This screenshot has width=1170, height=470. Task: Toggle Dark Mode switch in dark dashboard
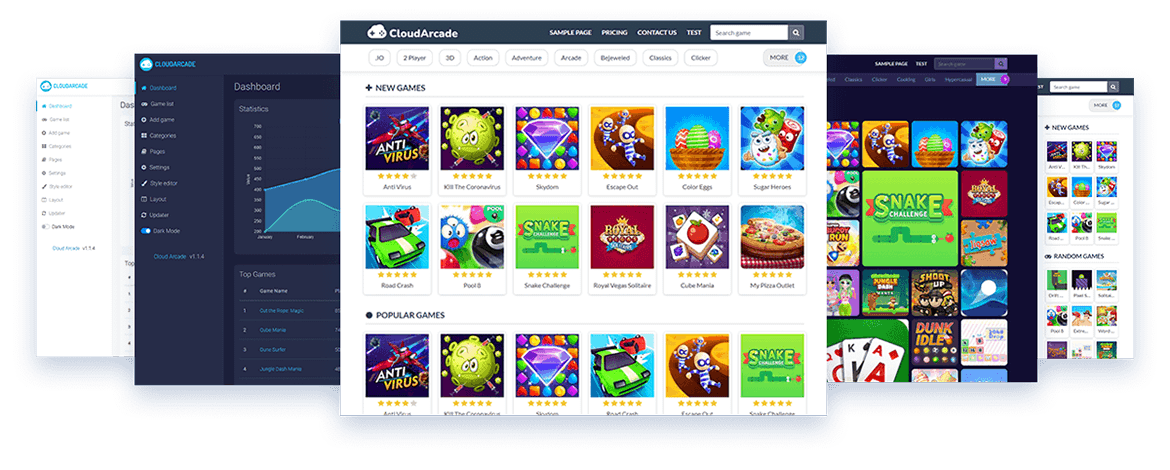(x=146, y=231)
